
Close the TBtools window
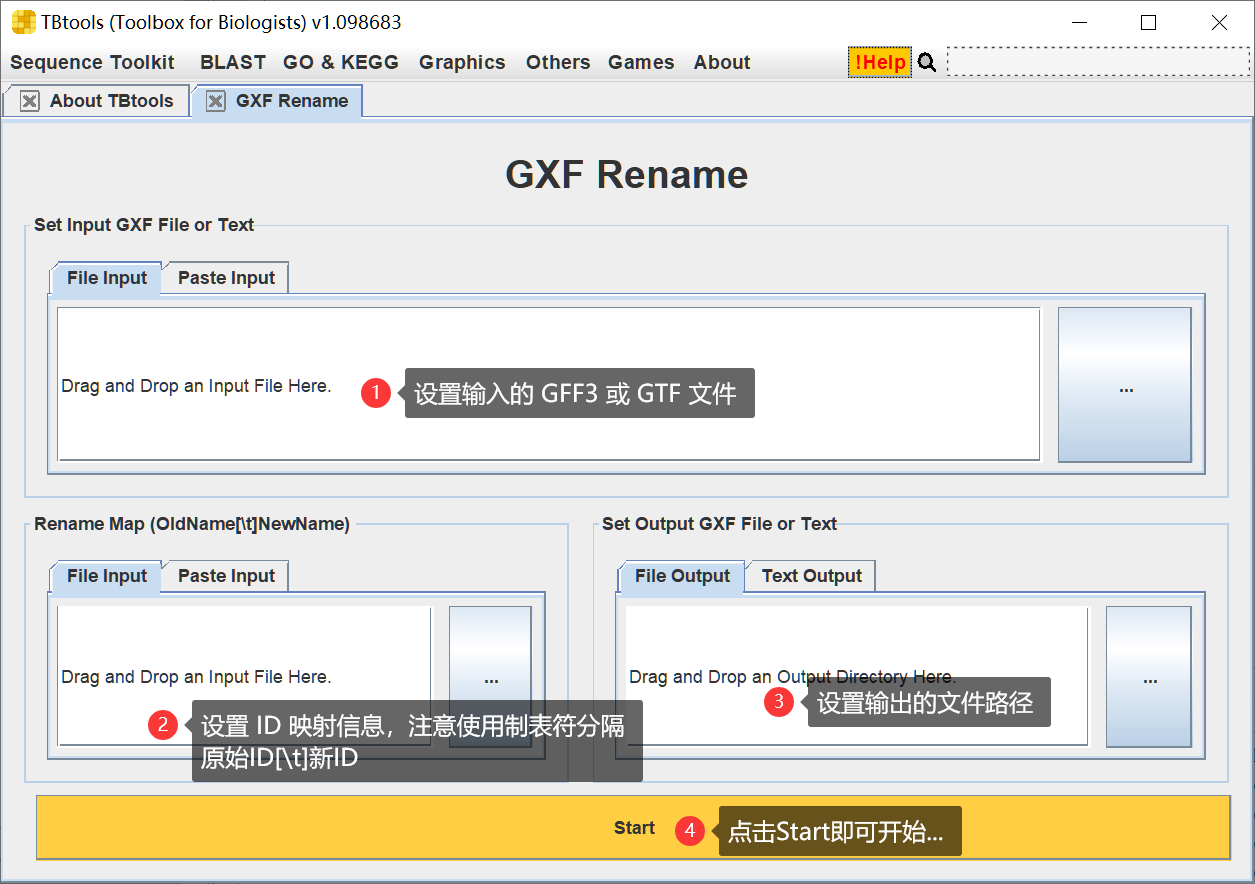1219,22
